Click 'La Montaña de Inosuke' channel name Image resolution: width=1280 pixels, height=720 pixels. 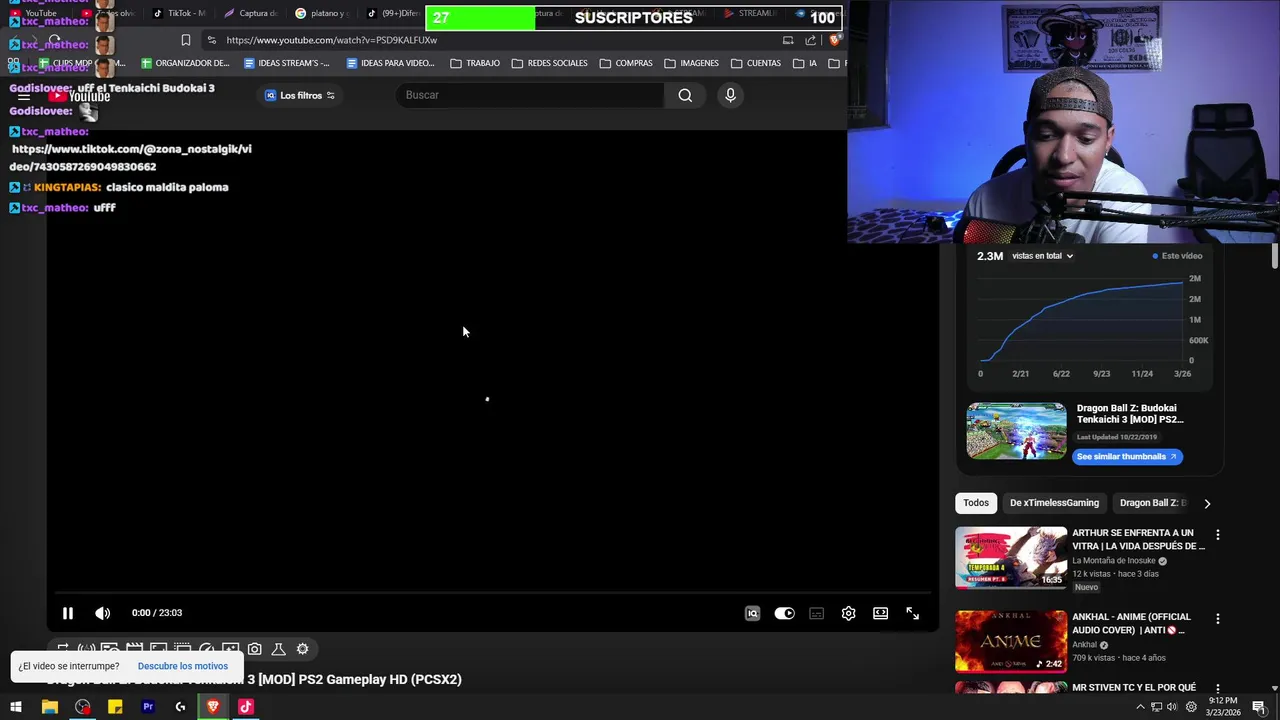(1113, 561)
